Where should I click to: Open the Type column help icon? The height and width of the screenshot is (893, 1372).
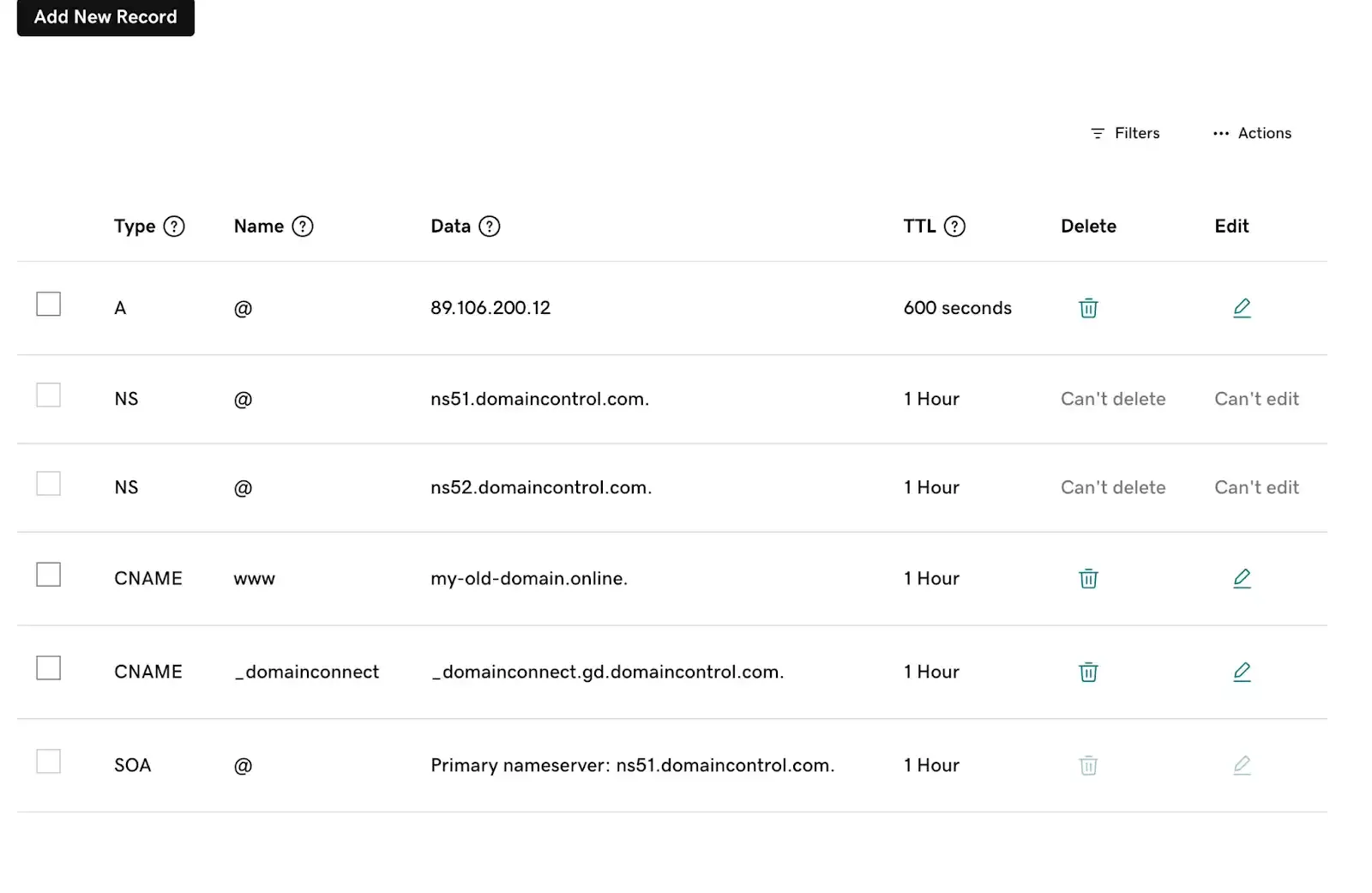click(174, 226)
